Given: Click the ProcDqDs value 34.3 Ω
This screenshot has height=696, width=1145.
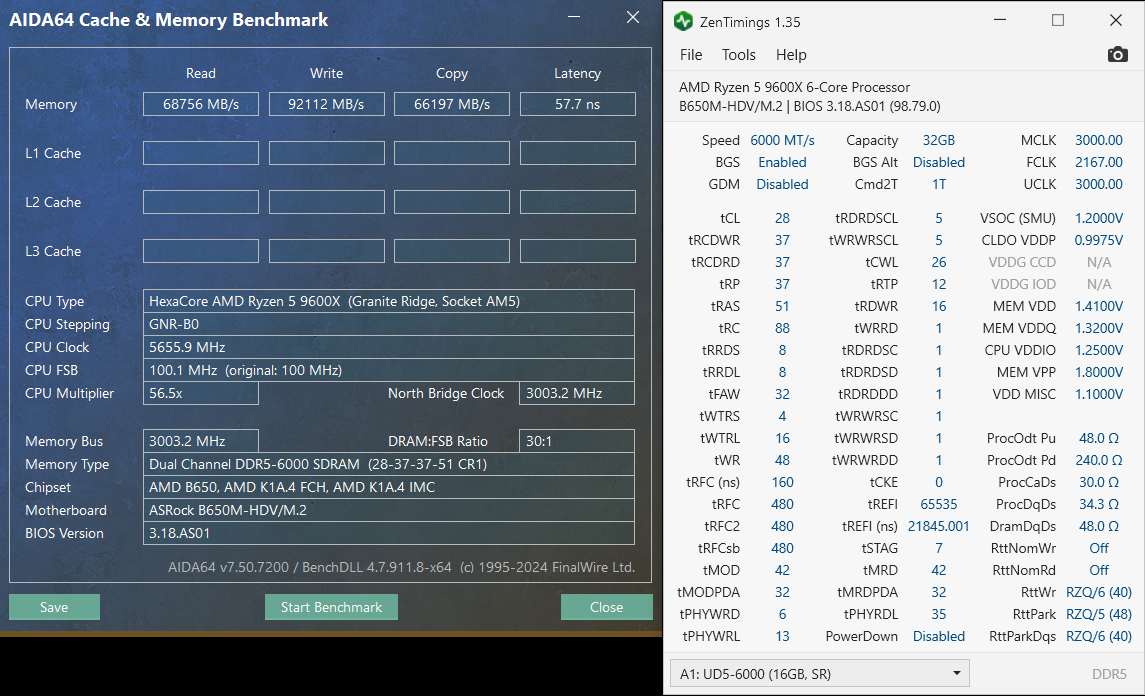Looking at the screenshot, I should (x=1098, y=504).
